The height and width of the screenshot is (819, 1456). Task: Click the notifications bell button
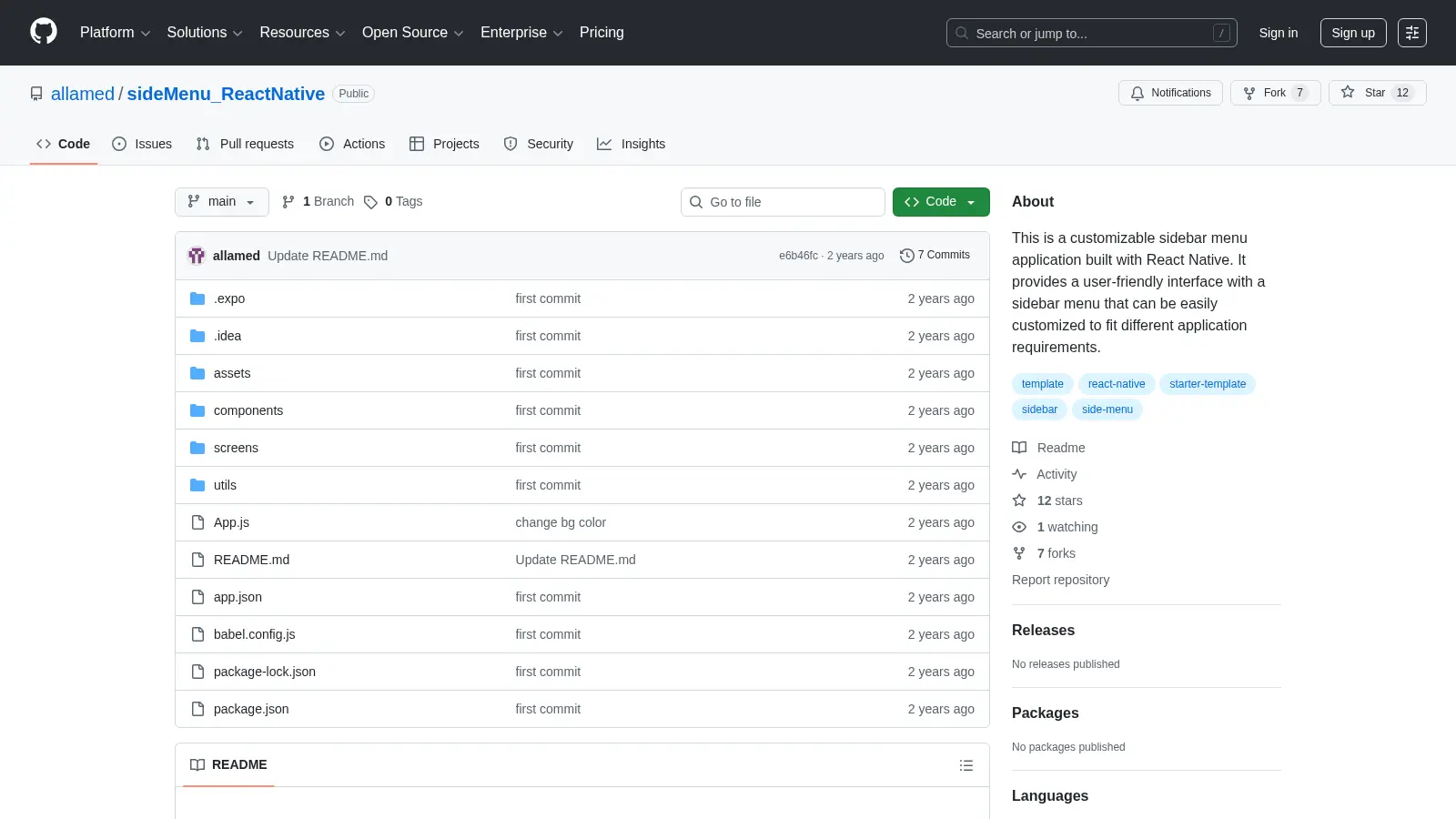point(1170,93)
